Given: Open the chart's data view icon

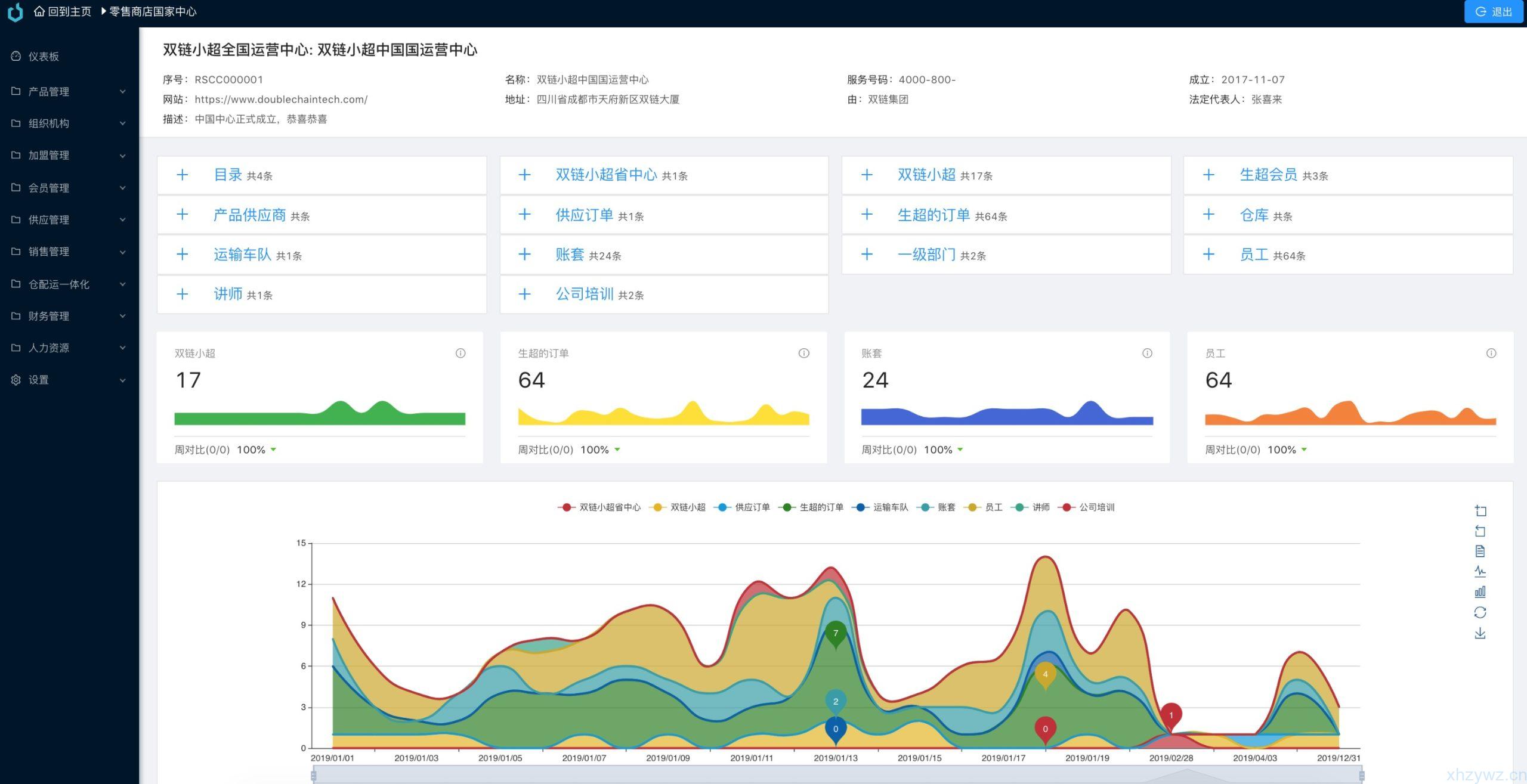Looking at the screenshot, I should (1481, 551).
